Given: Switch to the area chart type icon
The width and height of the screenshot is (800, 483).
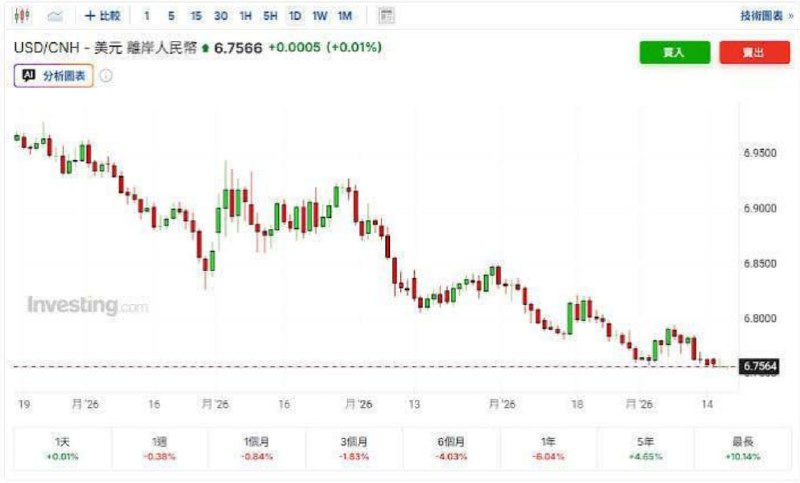Looking at the screenshot, I should (55, 16).
